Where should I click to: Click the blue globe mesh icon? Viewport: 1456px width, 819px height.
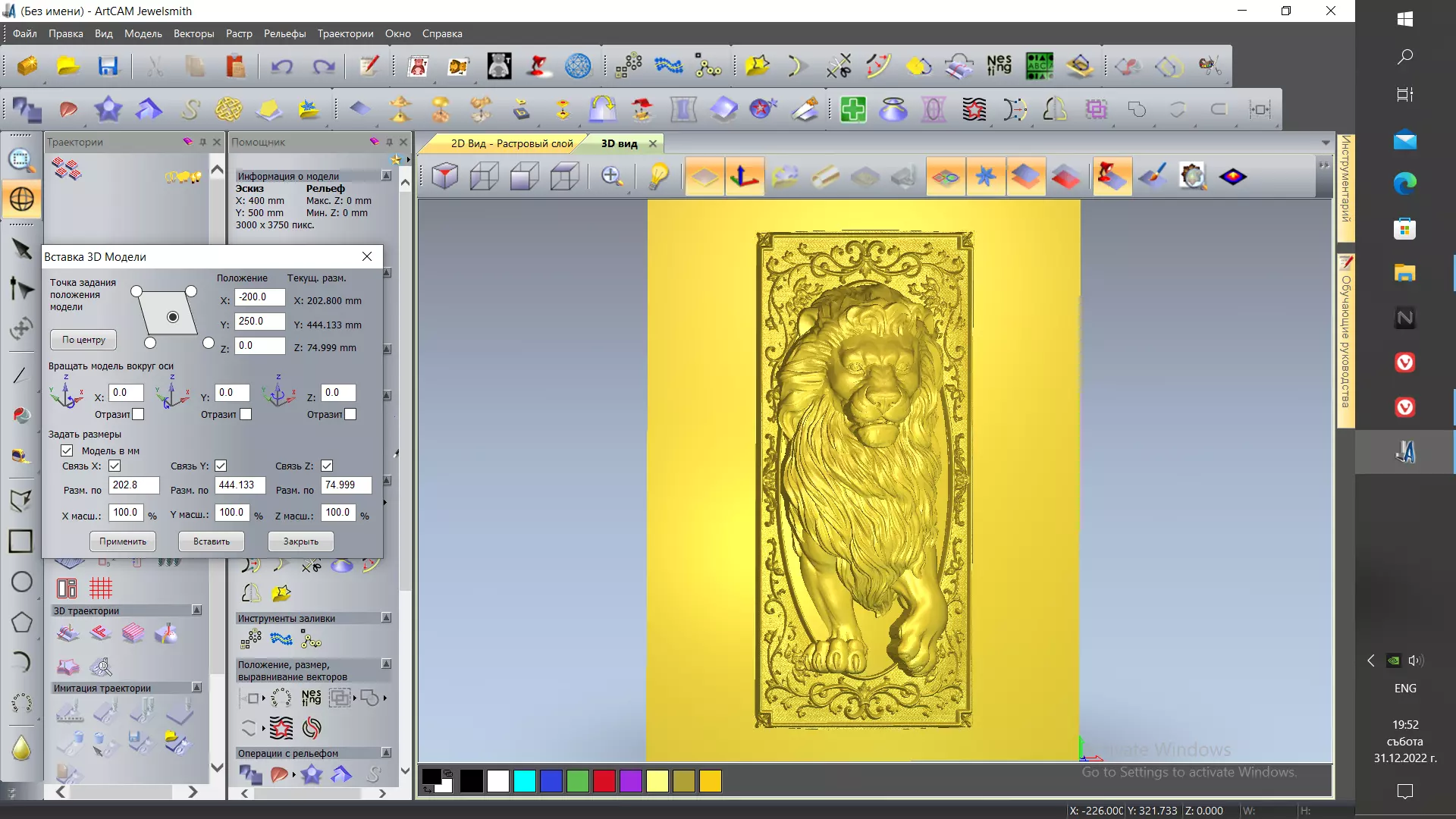578,66
